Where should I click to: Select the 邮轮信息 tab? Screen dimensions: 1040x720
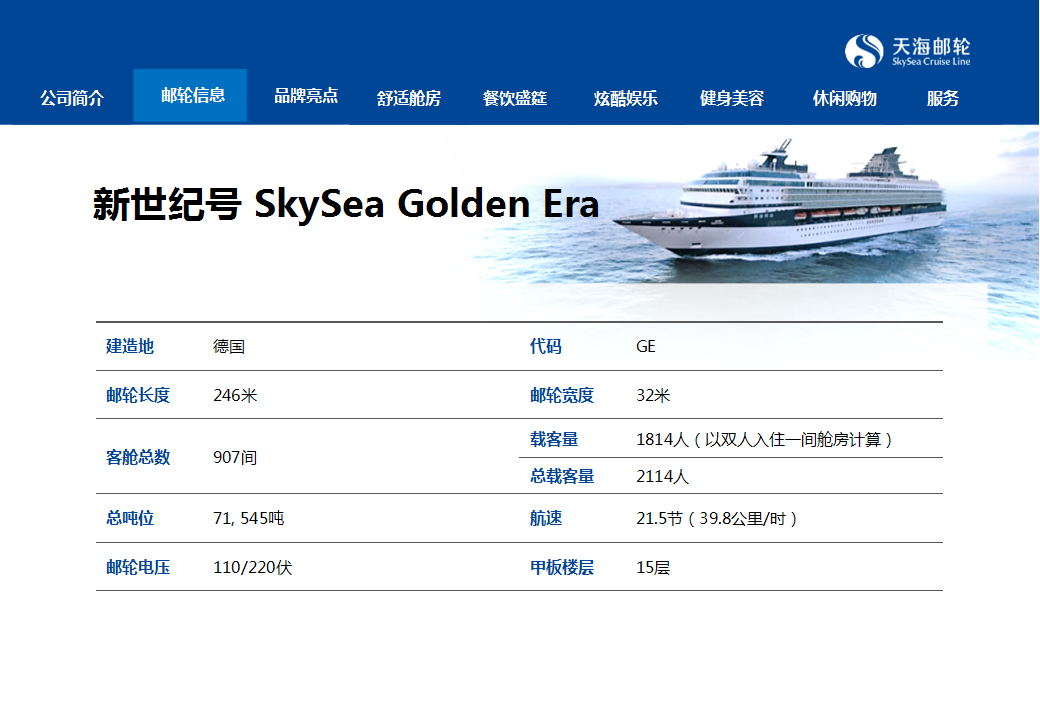point(190,95)
